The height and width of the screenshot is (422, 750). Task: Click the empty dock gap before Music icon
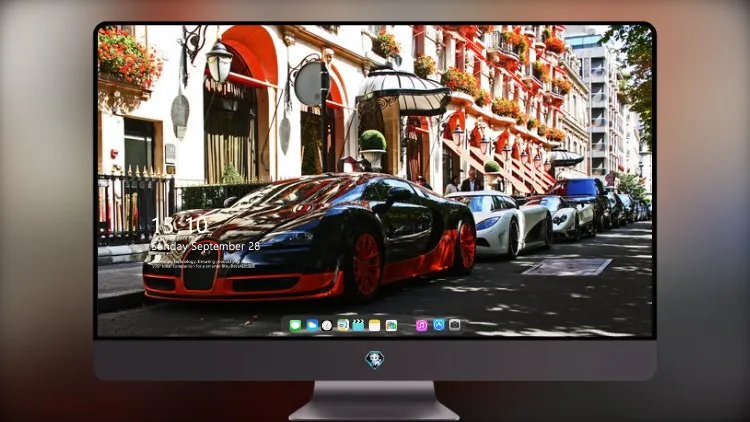click(x=407, y=325)
